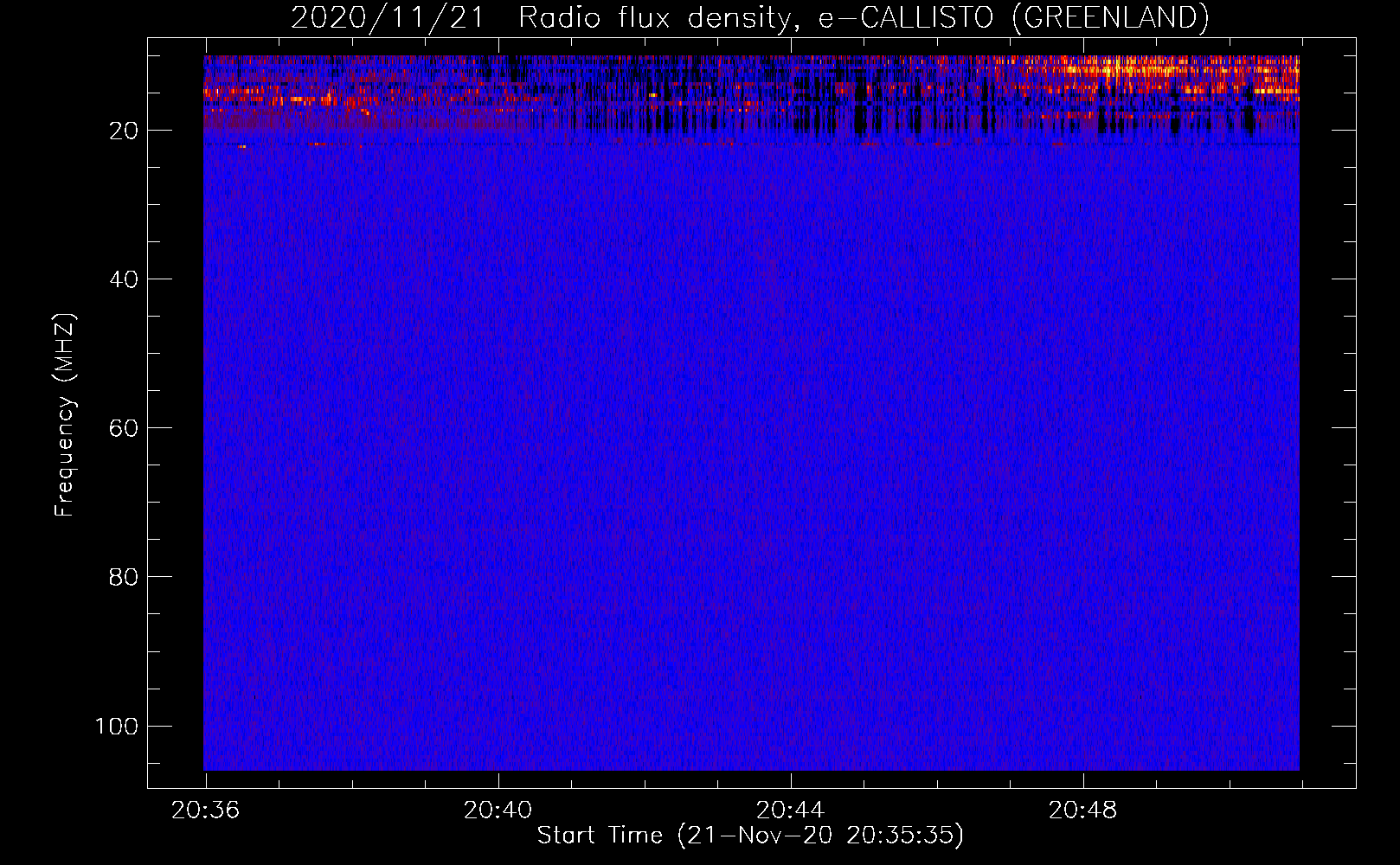Click the 20:36 time tick label
The height and width of the screenshot is (865, 1400).
(x=206, y=811)
